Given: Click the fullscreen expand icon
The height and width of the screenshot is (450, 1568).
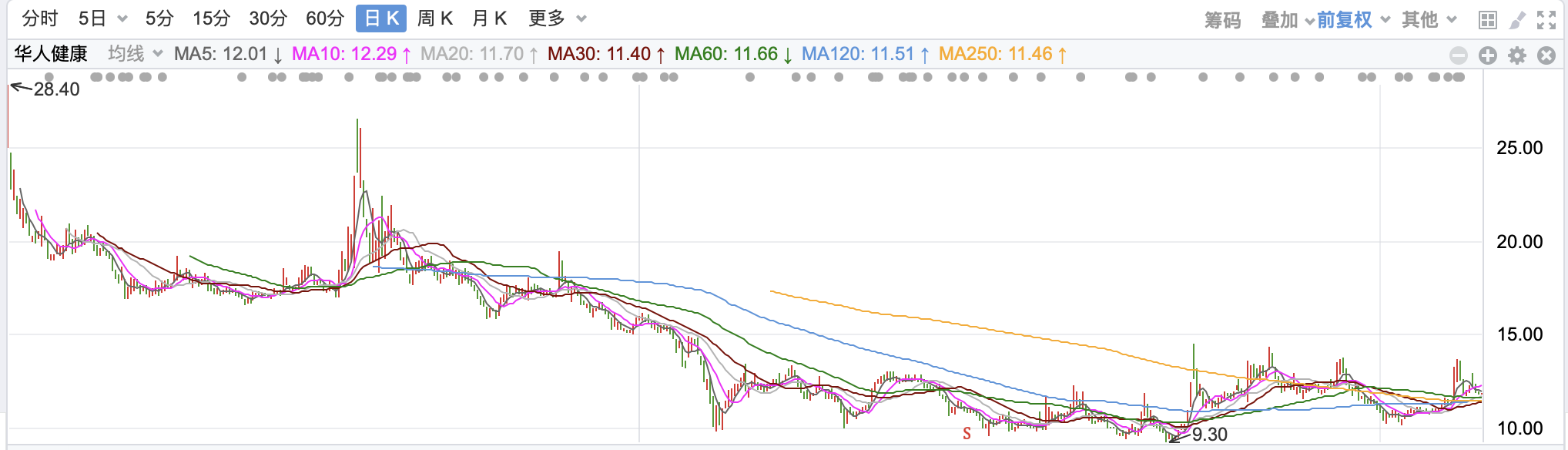Looking at the screenshot, I should (x=1546, y=20).
